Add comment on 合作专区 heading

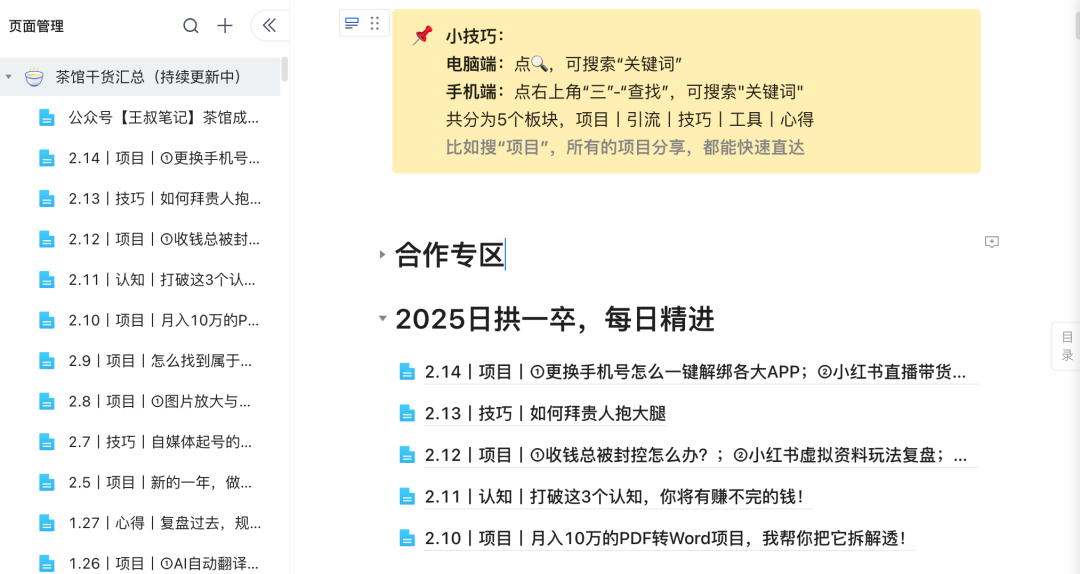[x=992, y=242]
